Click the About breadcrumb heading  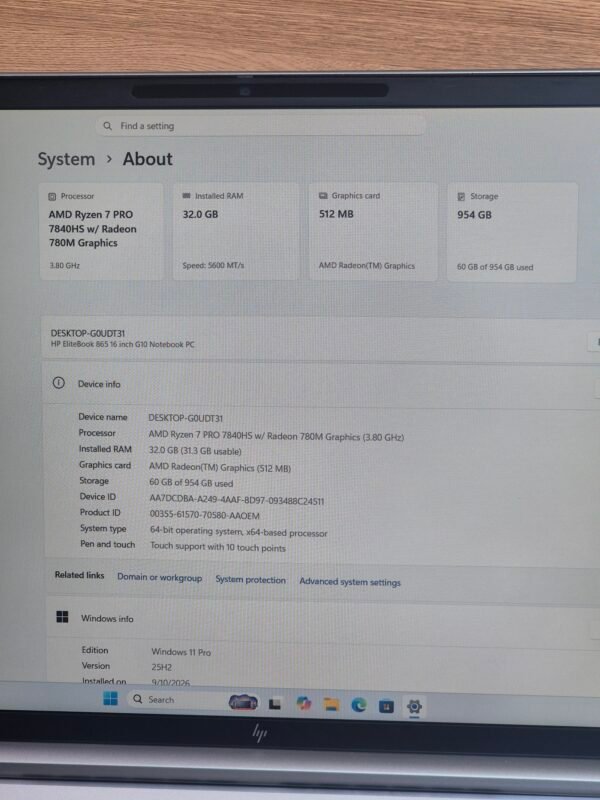(x=147, y=159)
